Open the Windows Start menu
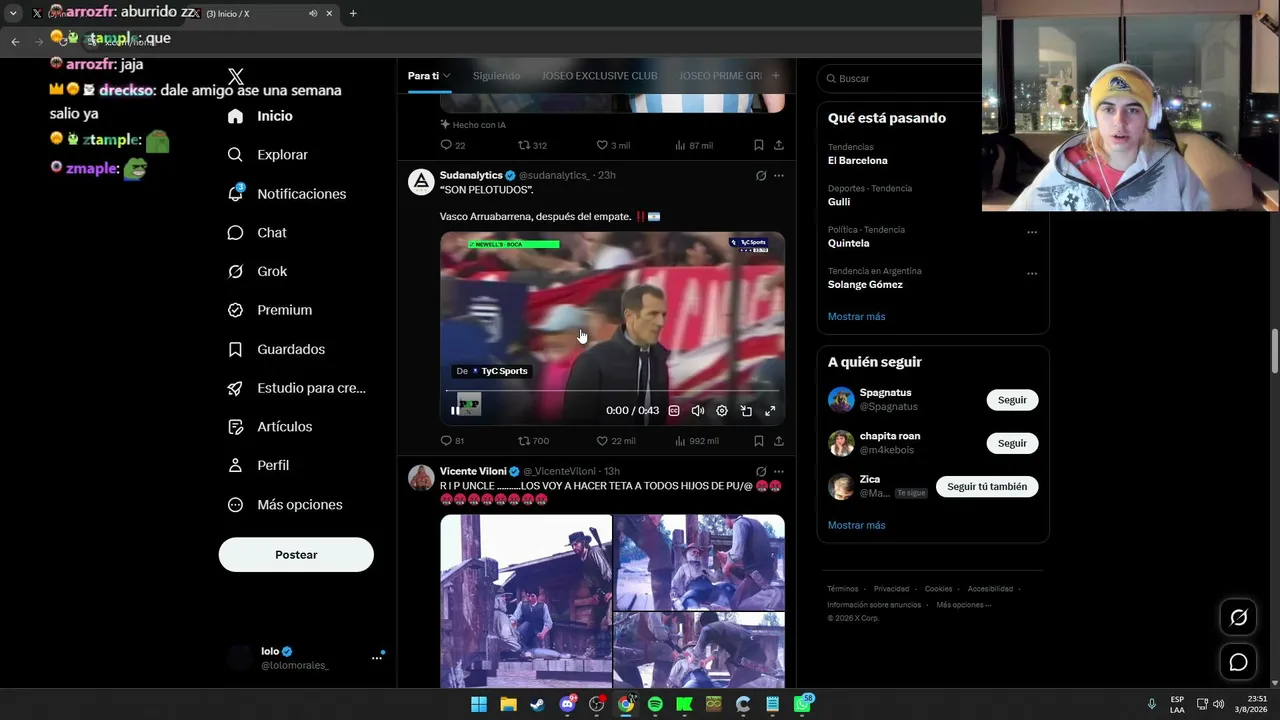 pyautogui.click(x=479, y=704)
